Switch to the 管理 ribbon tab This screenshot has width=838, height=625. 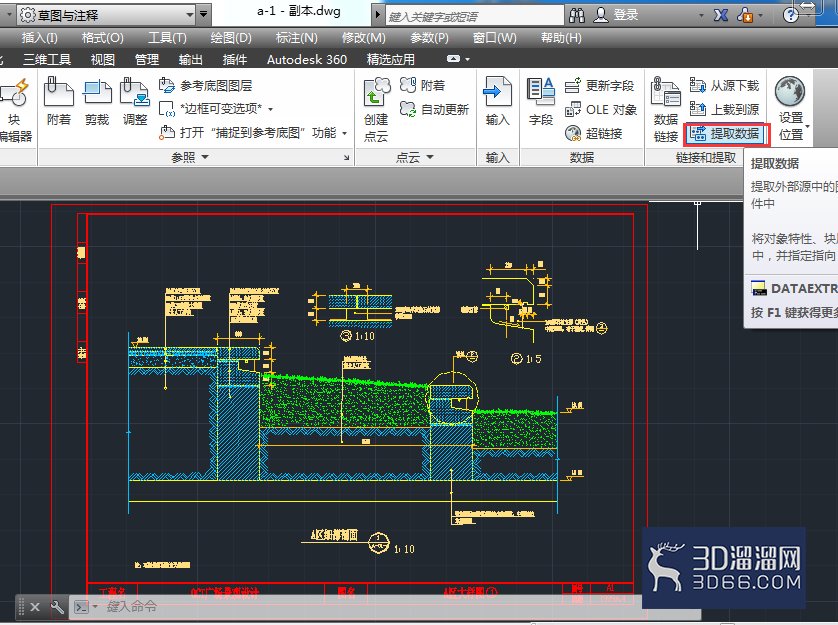(146, 59)
